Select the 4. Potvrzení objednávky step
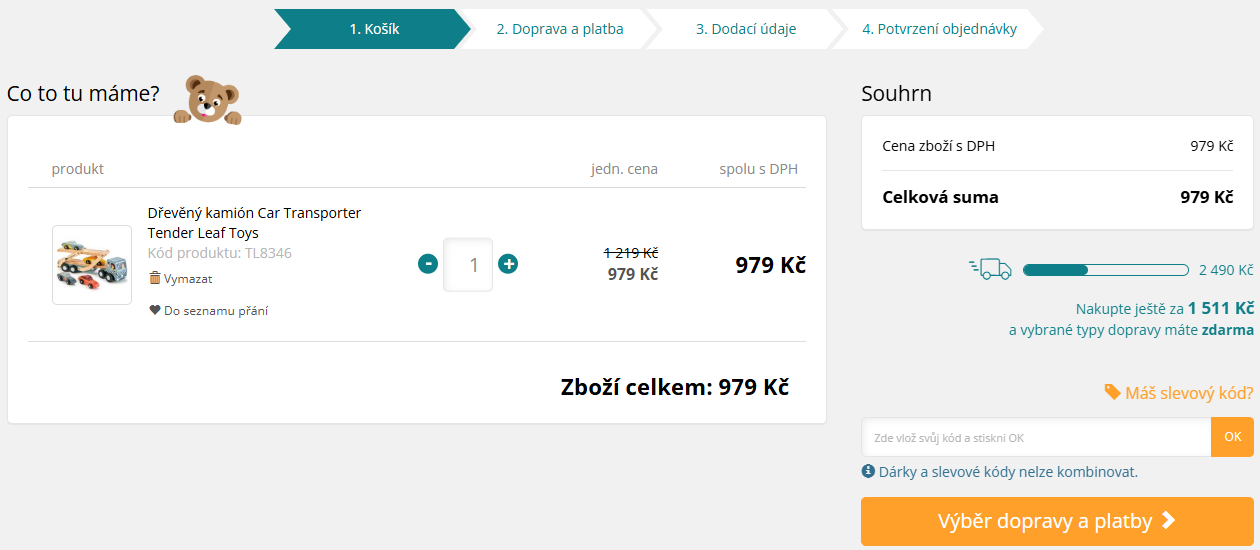Image resolution: width=1260 pixels, height=550 pixels. click(939, 29)
